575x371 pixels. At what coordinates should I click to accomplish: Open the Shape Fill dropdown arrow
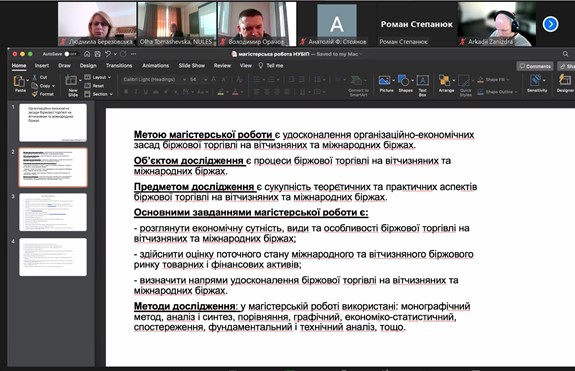pos(508,80)
